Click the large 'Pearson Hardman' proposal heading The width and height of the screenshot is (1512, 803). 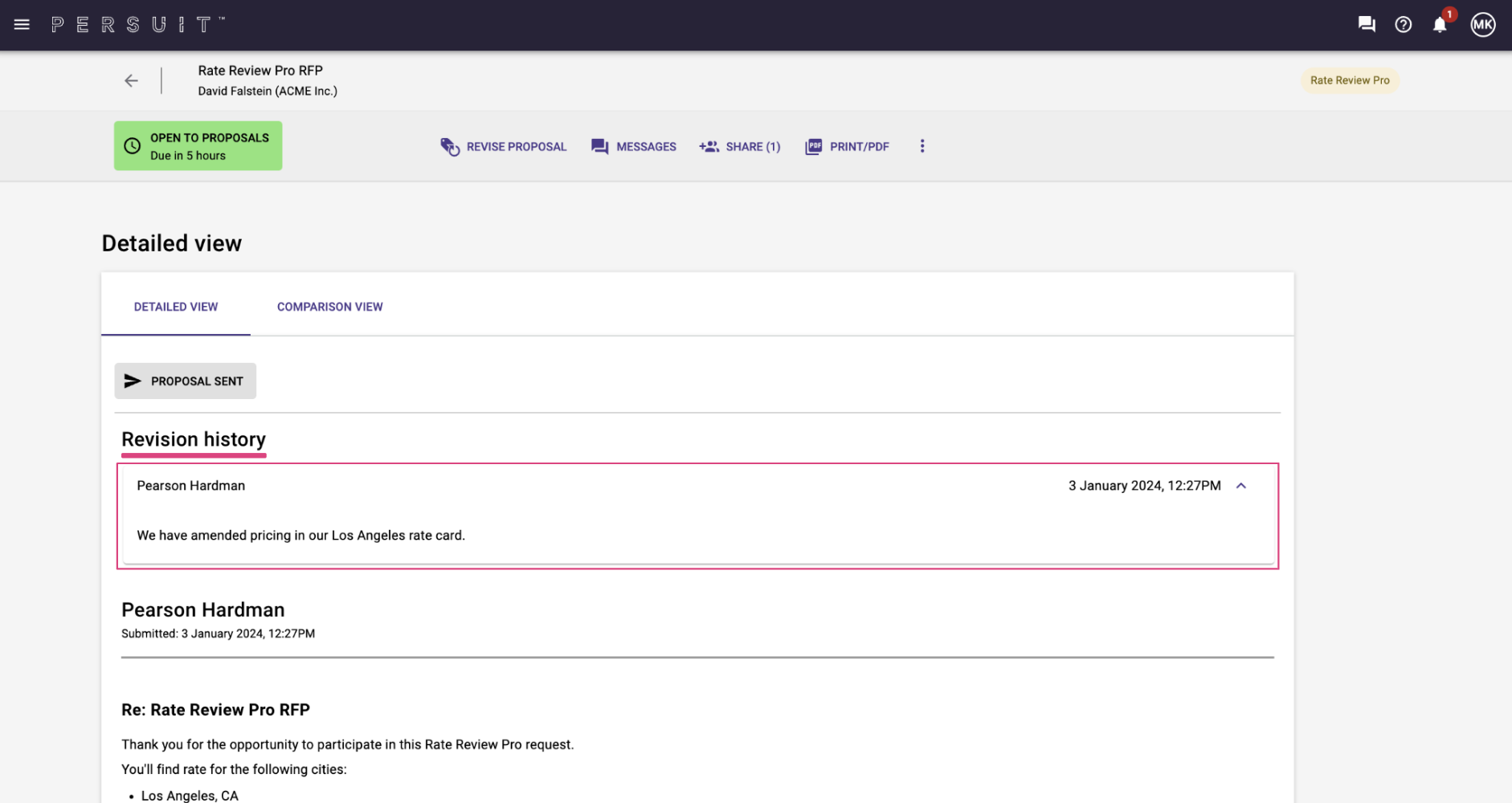point(203,609)
